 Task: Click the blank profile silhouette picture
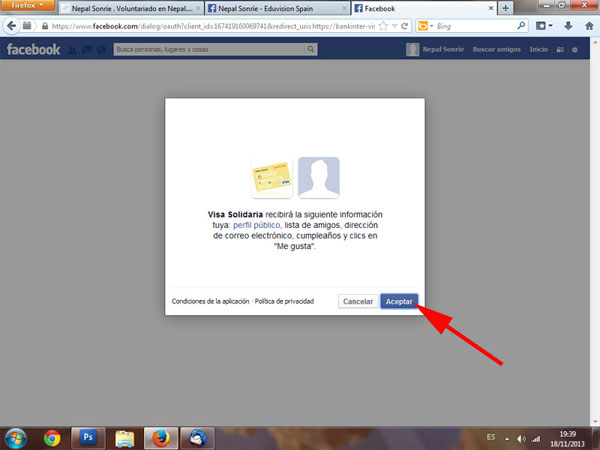point(318,178)
